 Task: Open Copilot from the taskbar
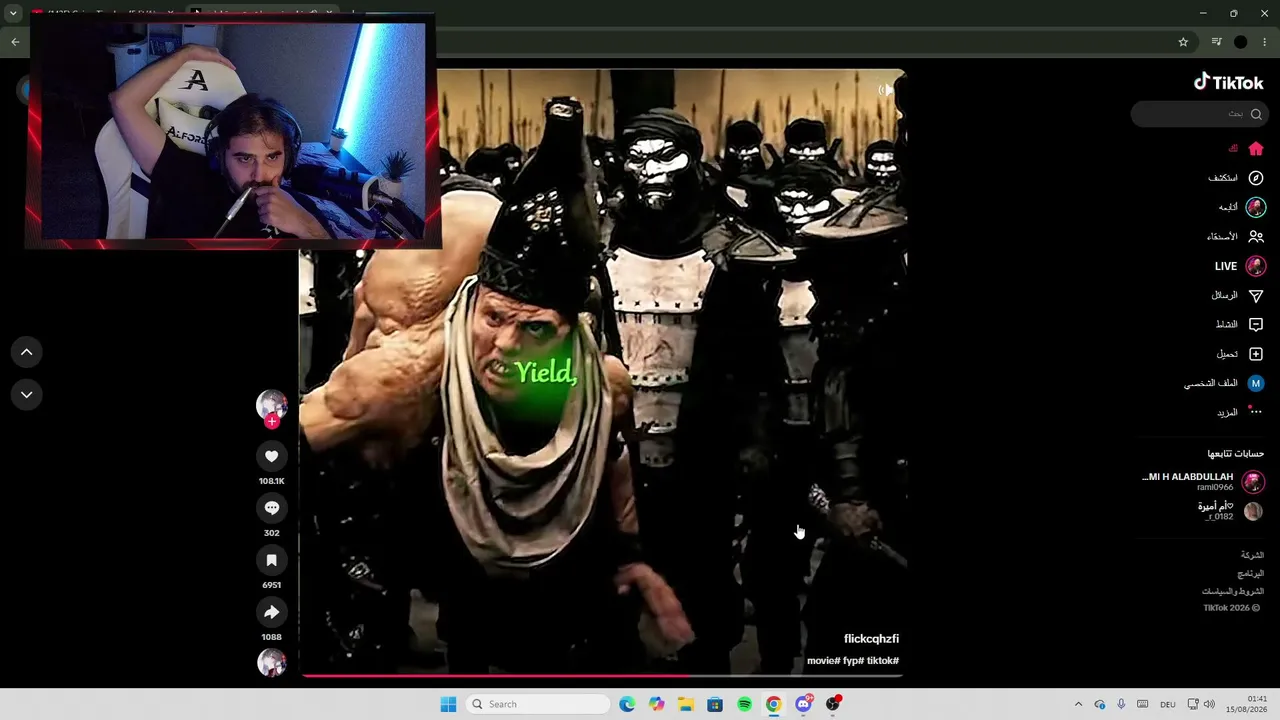[656, 704]
